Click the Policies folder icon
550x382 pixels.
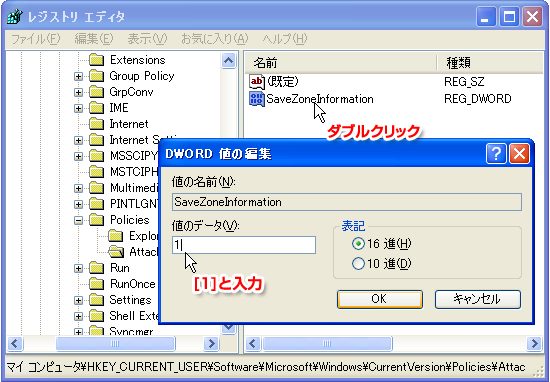coord(96,220)
